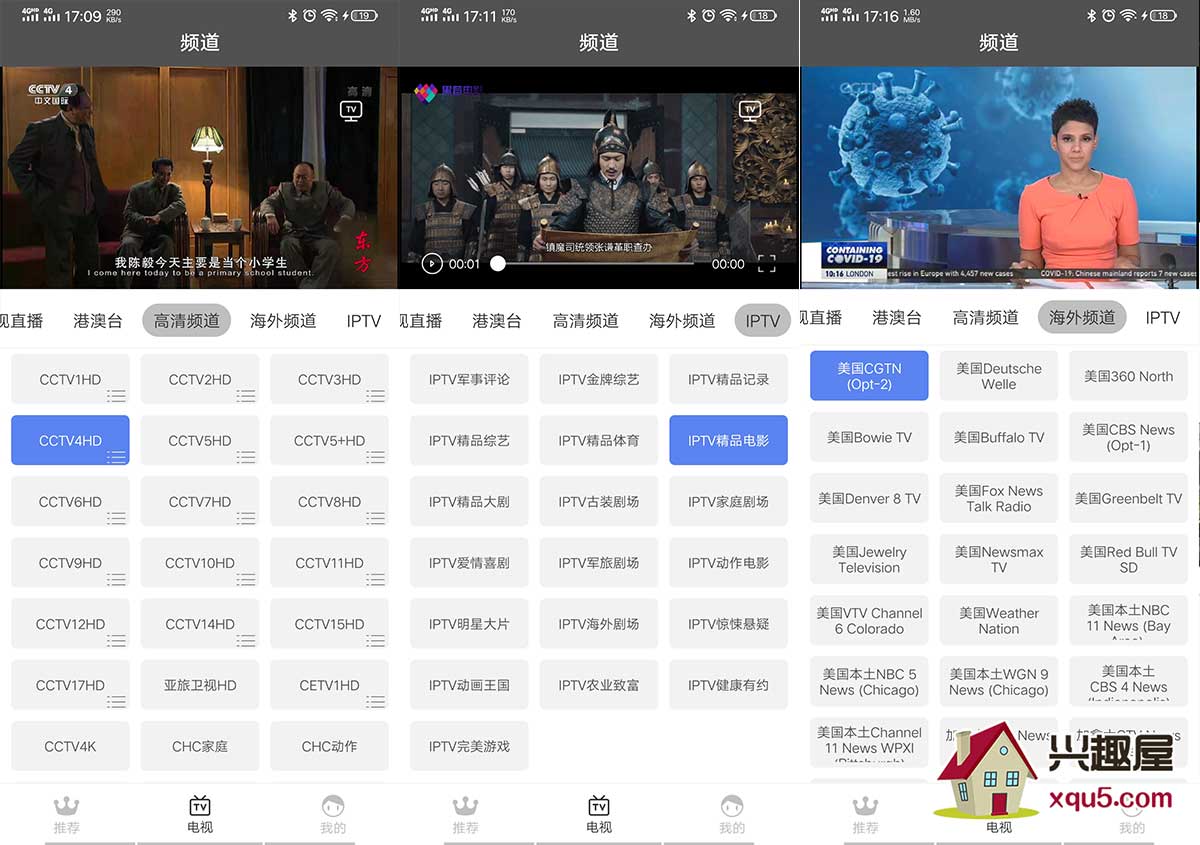
Task: Show the schedule list icon on CCTV9HD
Action: coord(117,579)
